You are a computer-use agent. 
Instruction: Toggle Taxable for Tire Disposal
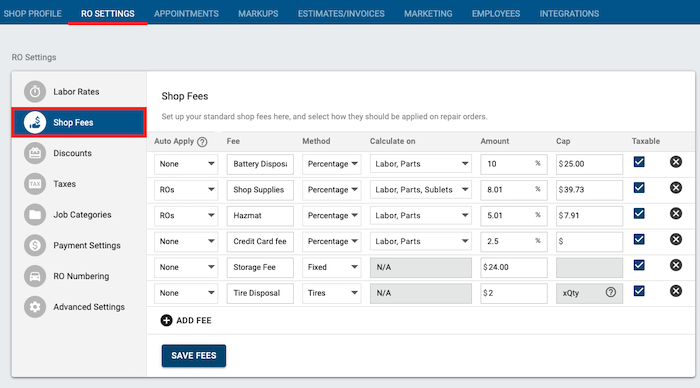click(639, 291)
